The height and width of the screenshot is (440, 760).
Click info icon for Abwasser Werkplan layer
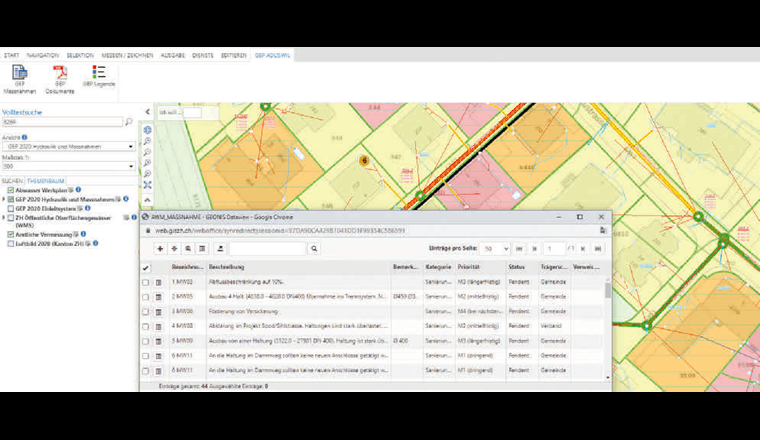pos(78,190)
